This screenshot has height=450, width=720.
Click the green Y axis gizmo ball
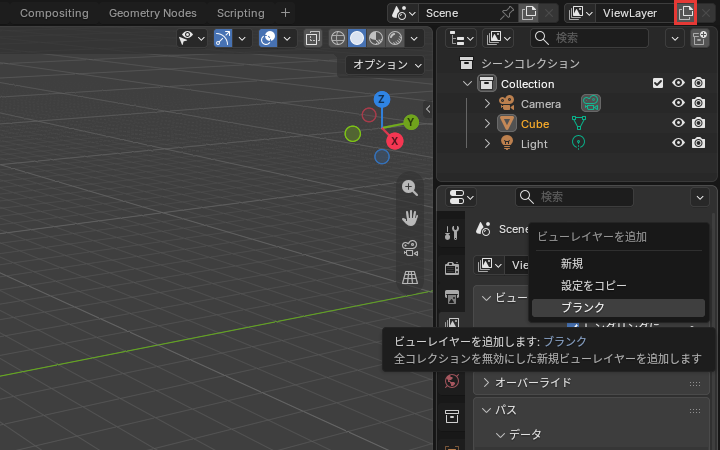coord(411,122)
